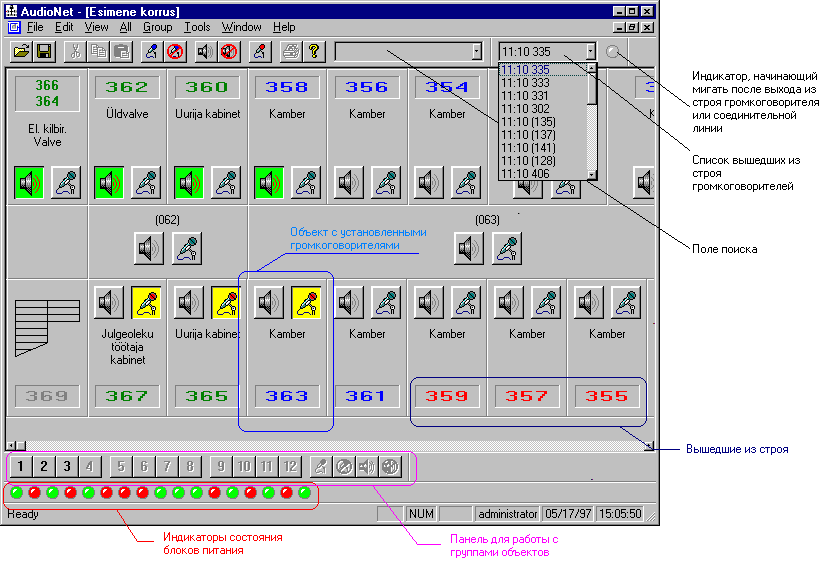The height and width of the screenshot is (562, 838).
Task: Click the microphone icon of room 359
Action: click(466, 303)
